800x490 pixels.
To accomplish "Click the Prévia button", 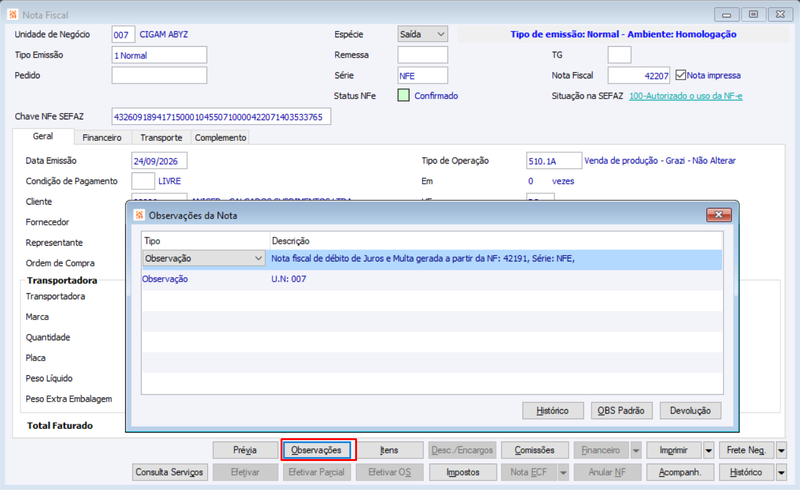I will pyautogui.click(x=245, y=450).
